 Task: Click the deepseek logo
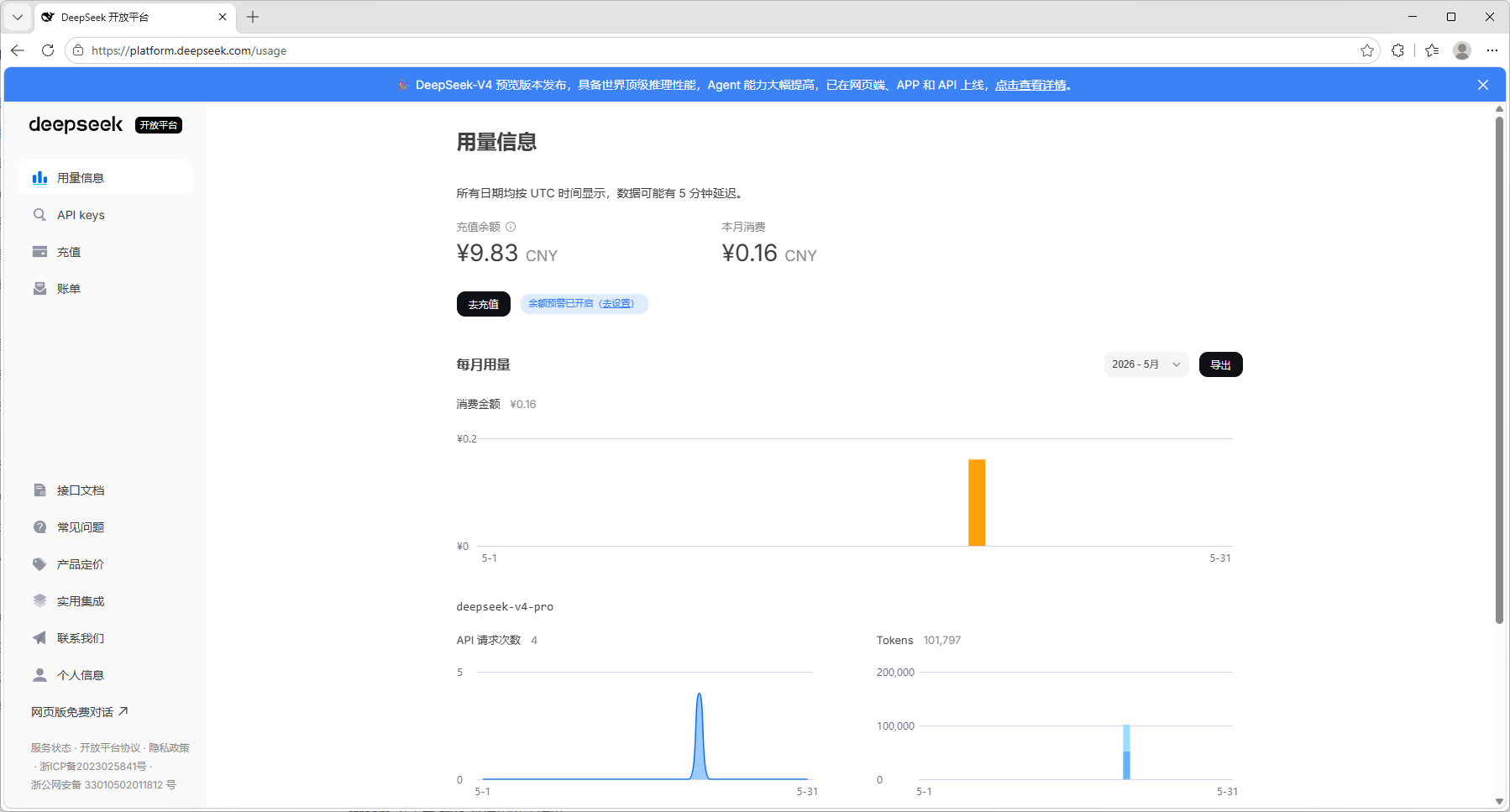coord(76,124)
